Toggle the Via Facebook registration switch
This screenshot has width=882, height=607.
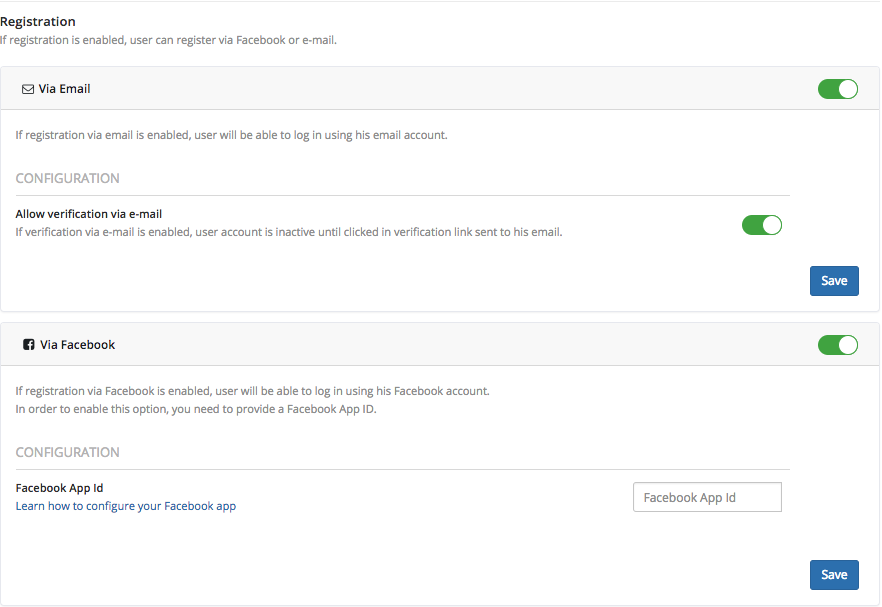838,345
